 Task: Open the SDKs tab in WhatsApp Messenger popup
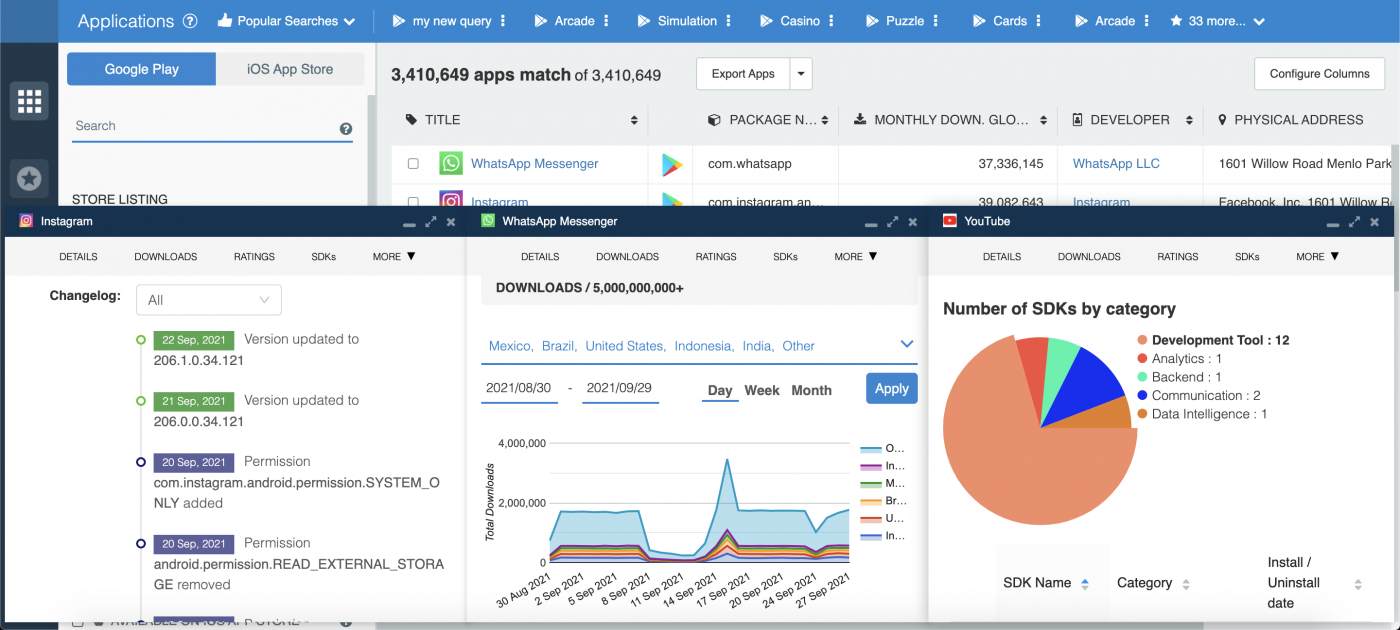point(785,256)
